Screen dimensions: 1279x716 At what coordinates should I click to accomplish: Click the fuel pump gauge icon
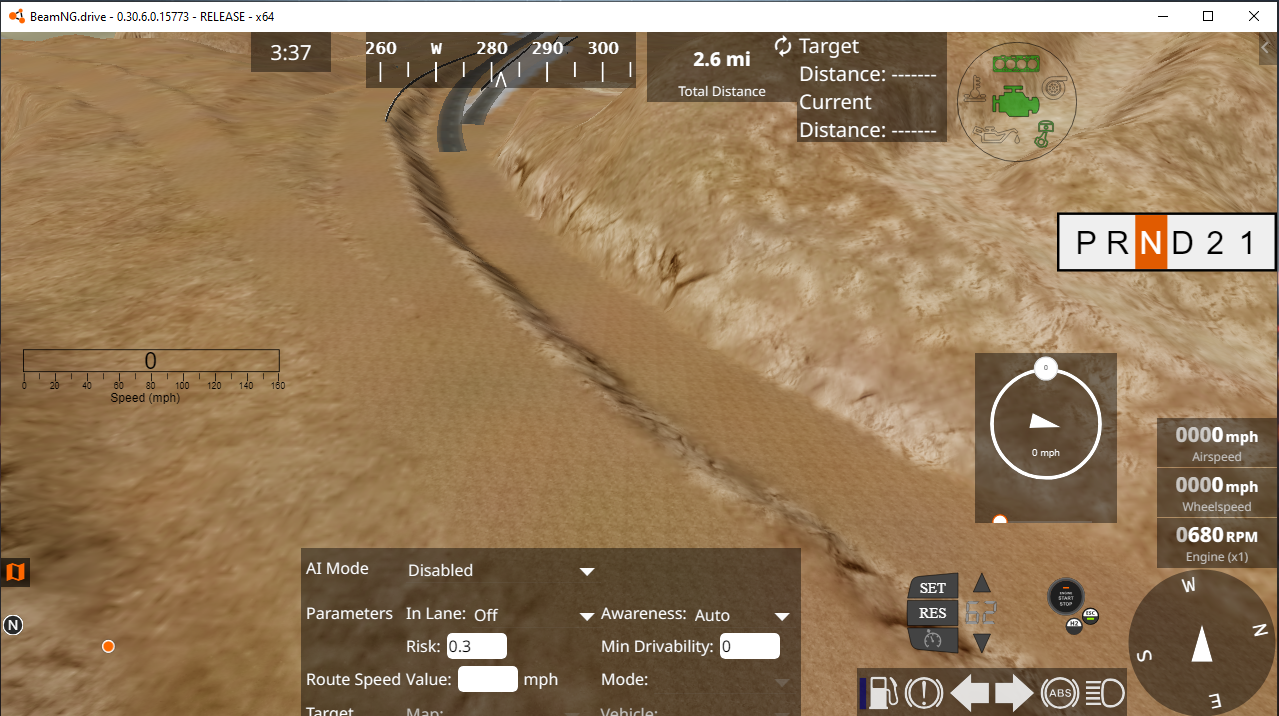pos(884,693)
